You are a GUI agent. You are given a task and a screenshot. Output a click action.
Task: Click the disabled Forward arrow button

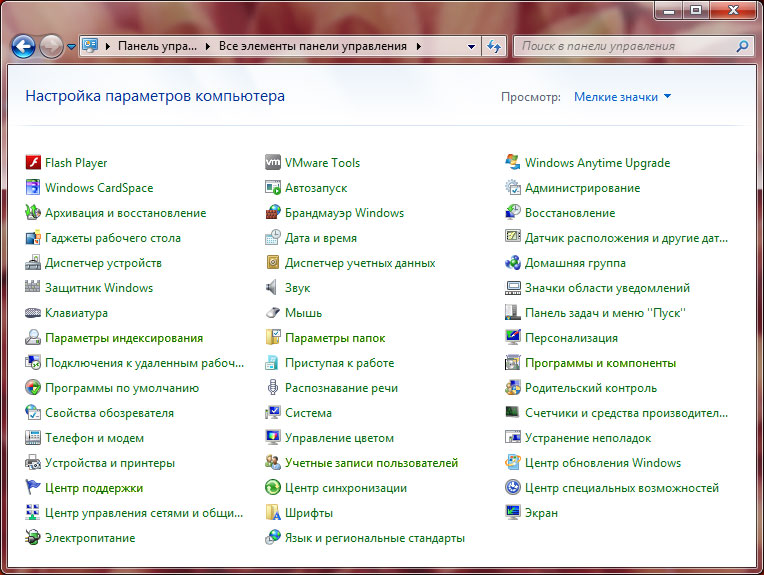coord(51,46)
